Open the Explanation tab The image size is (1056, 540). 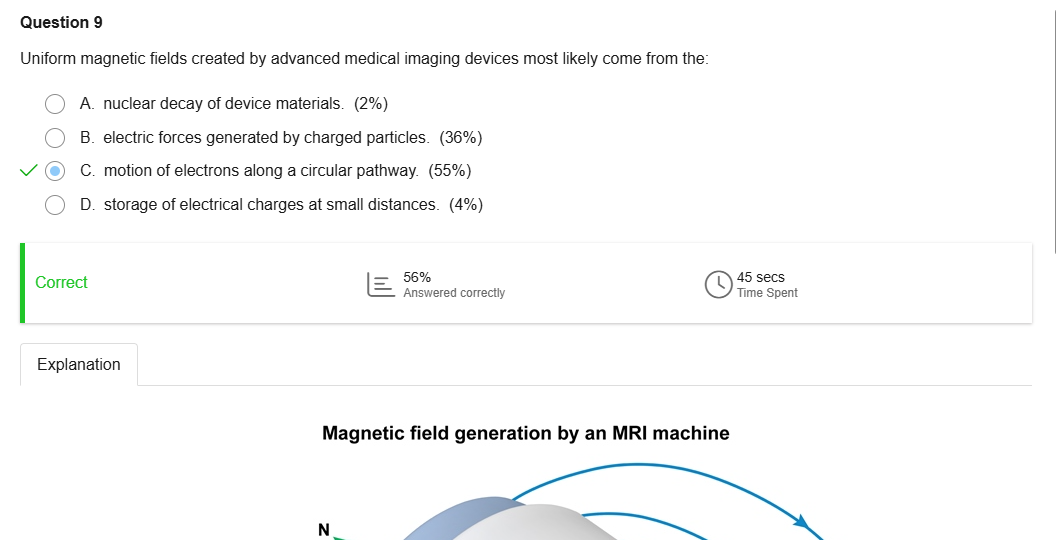(x=79, y=365)
